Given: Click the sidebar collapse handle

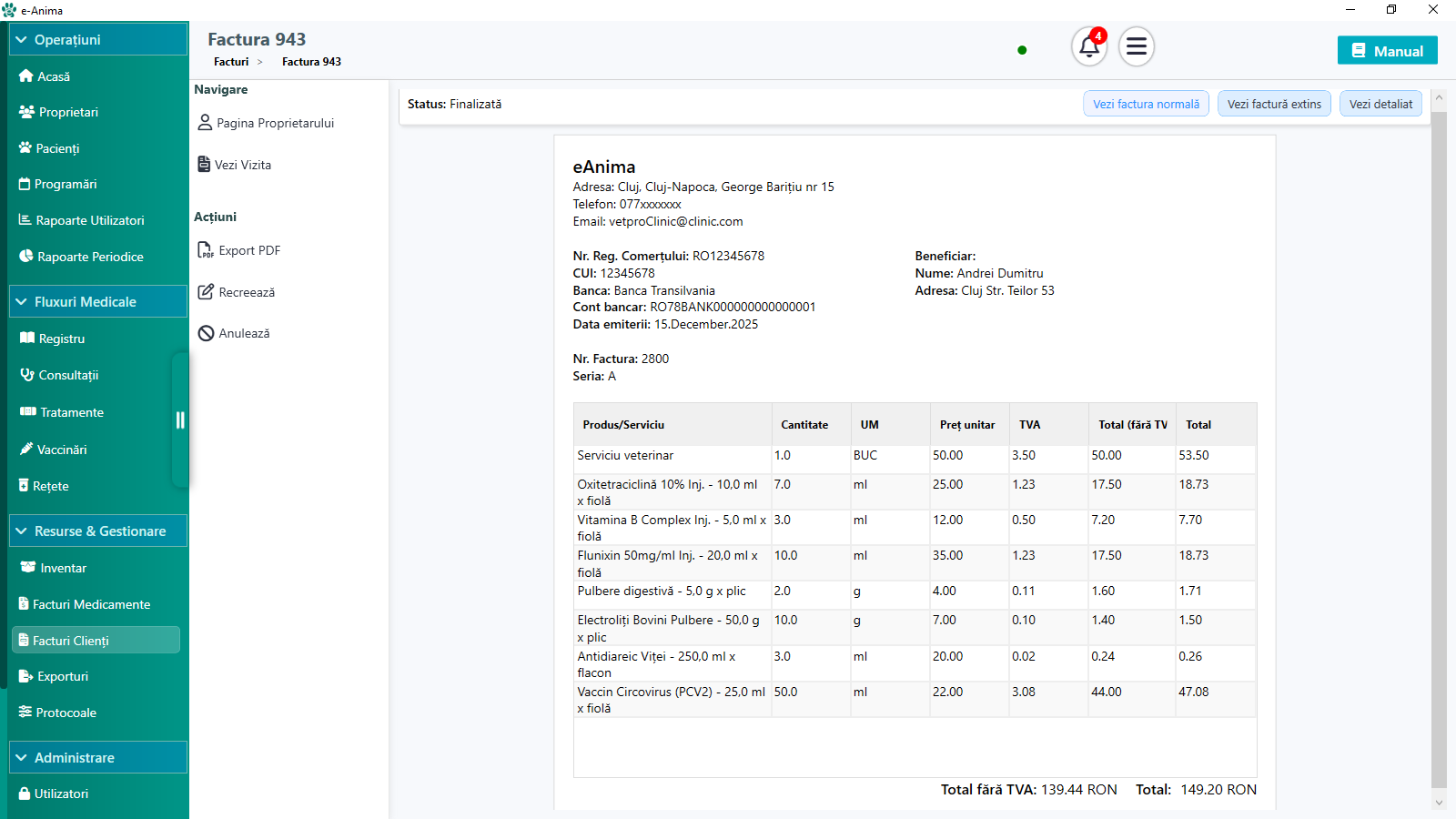Looking at the screenshot, I should point(180,420).
